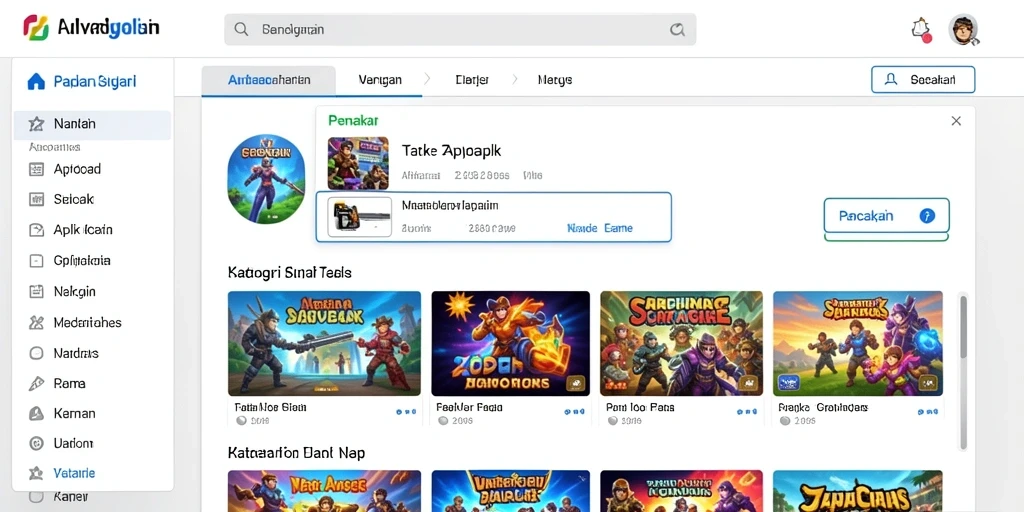Screen dimensions: 1024x512
Task: Click rating dots beside Fatin Nos Siem
Action: click(406, 413)
